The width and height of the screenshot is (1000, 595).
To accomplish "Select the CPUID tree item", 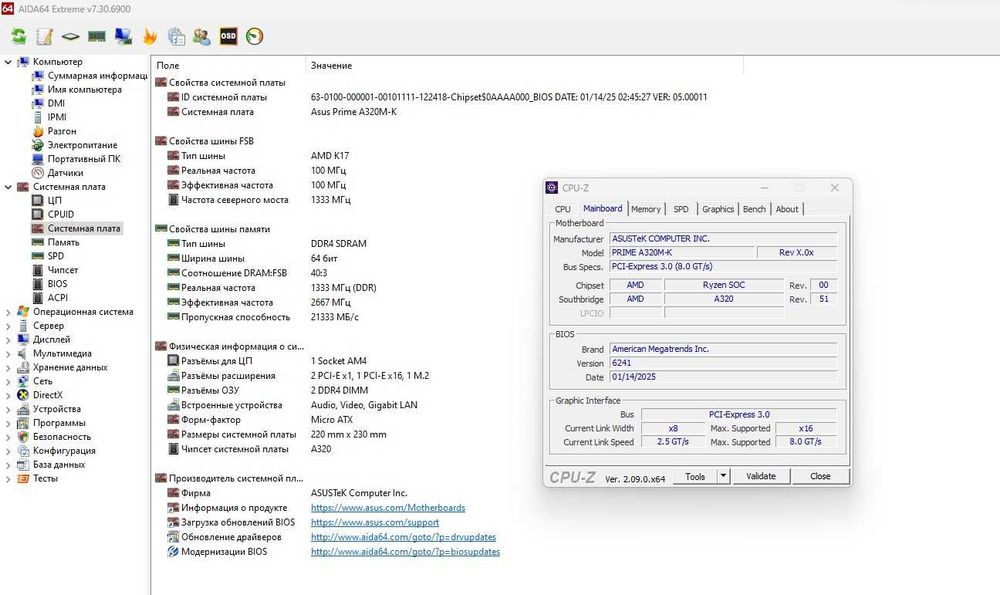I will coord(61,214).
